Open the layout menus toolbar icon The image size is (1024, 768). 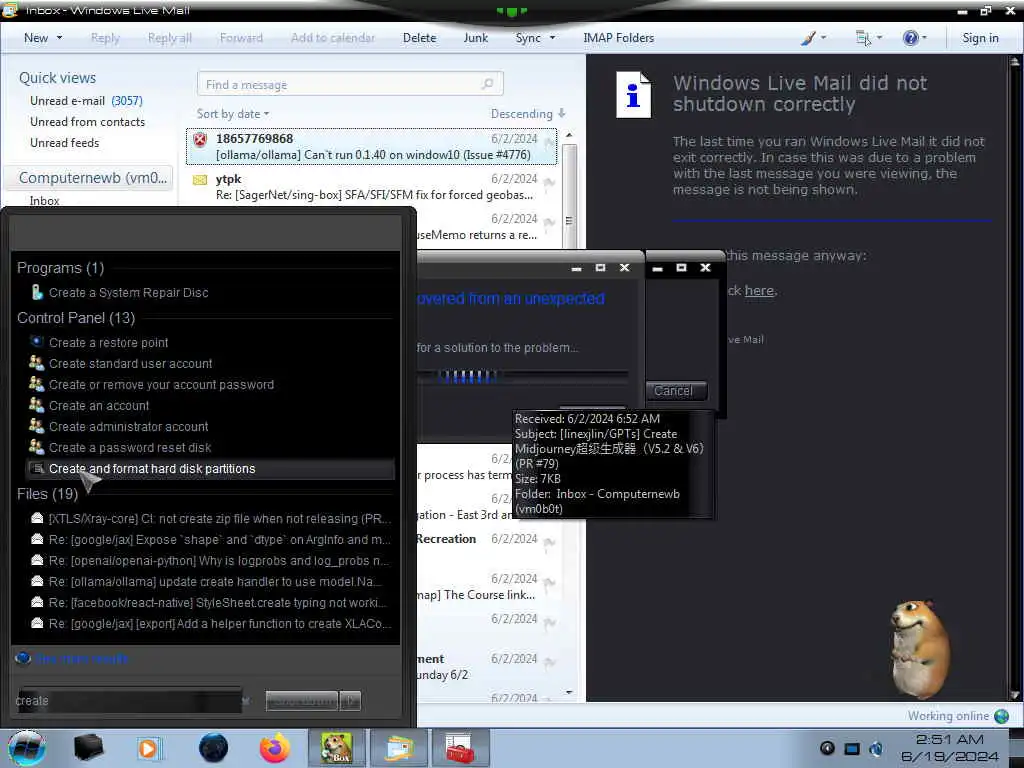[863, 38]
